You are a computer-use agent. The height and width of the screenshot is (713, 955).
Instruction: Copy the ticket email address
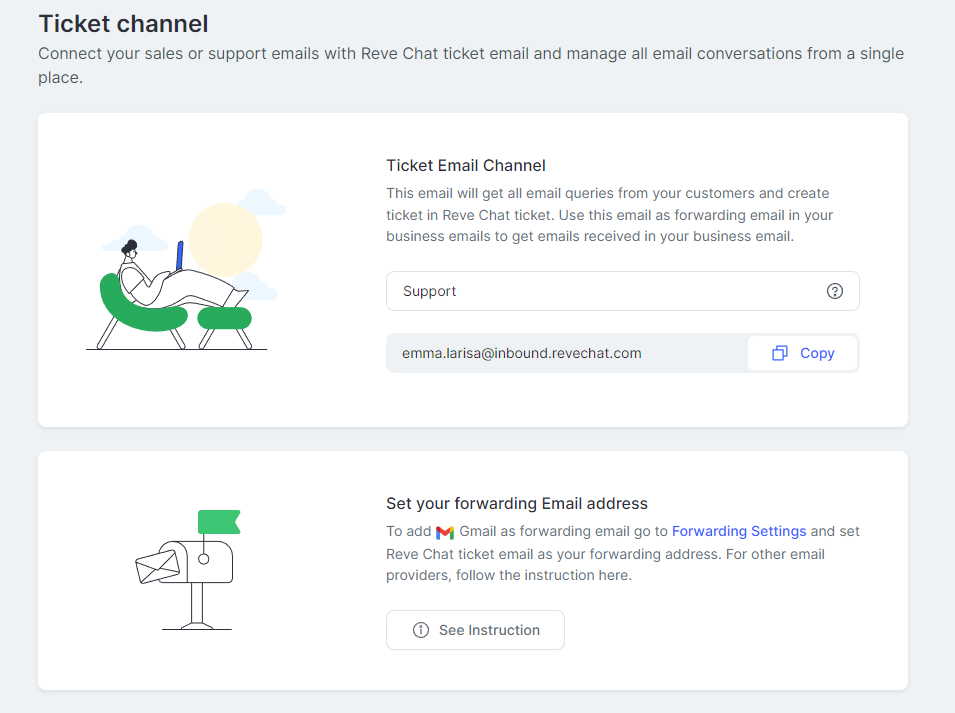[x=803, y=353]
